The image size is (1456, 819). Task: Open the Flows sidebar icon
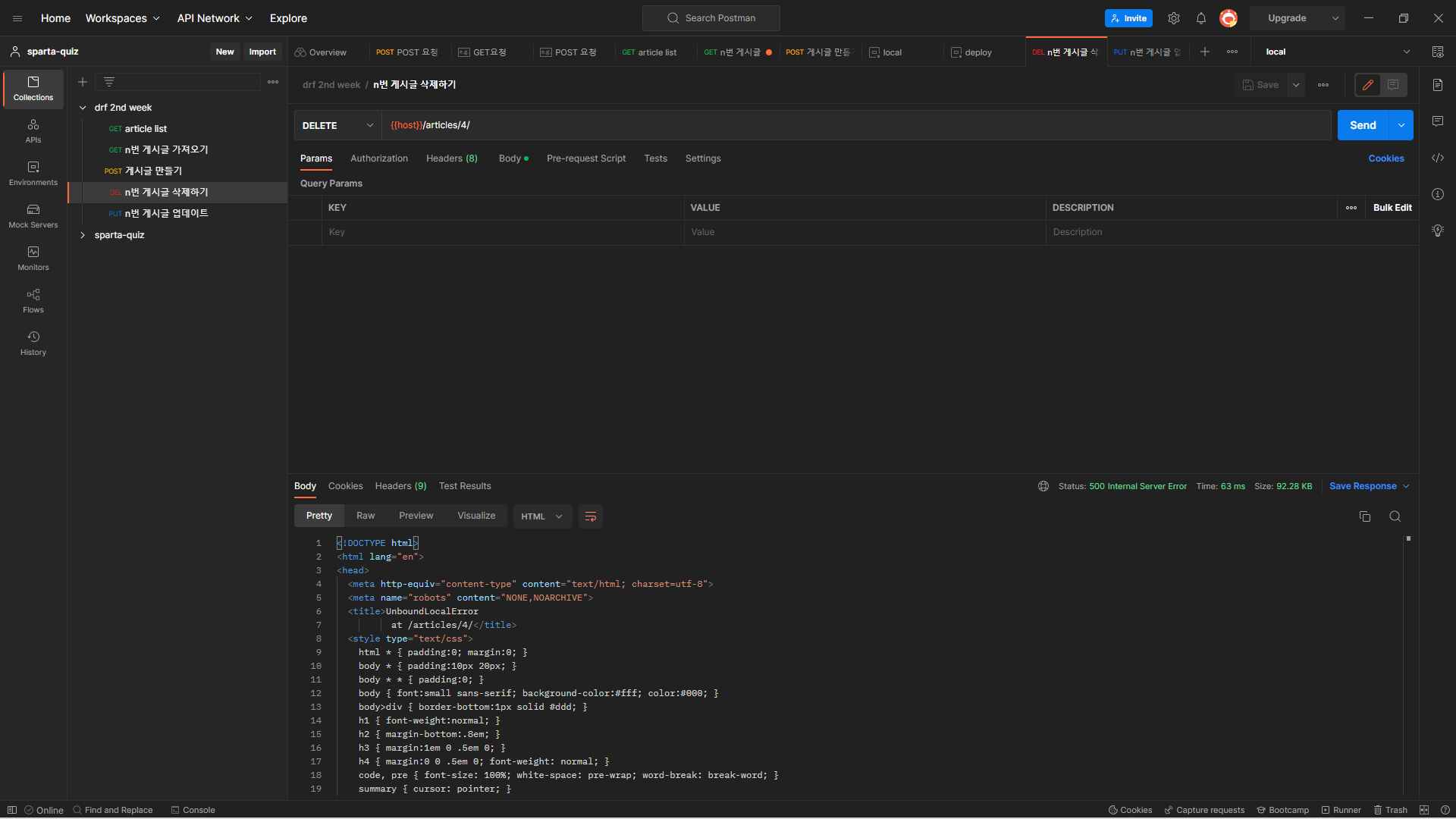33,300
